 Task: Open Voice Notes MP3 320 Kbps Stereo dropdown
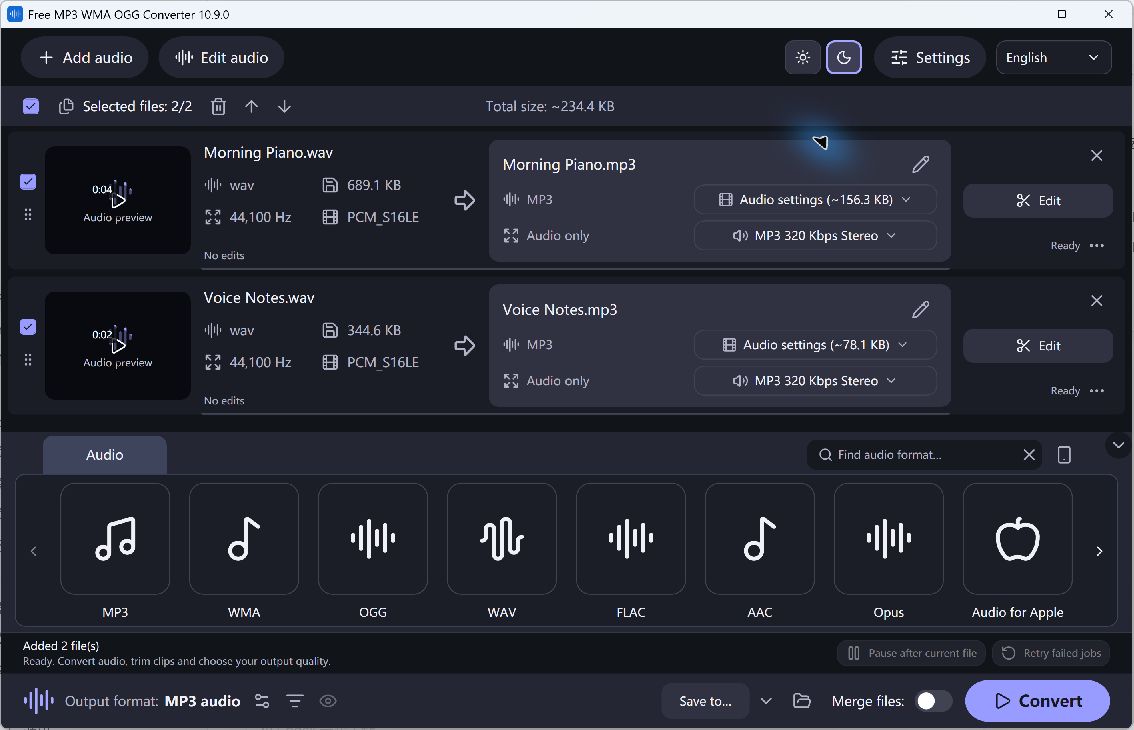[815, 381]
